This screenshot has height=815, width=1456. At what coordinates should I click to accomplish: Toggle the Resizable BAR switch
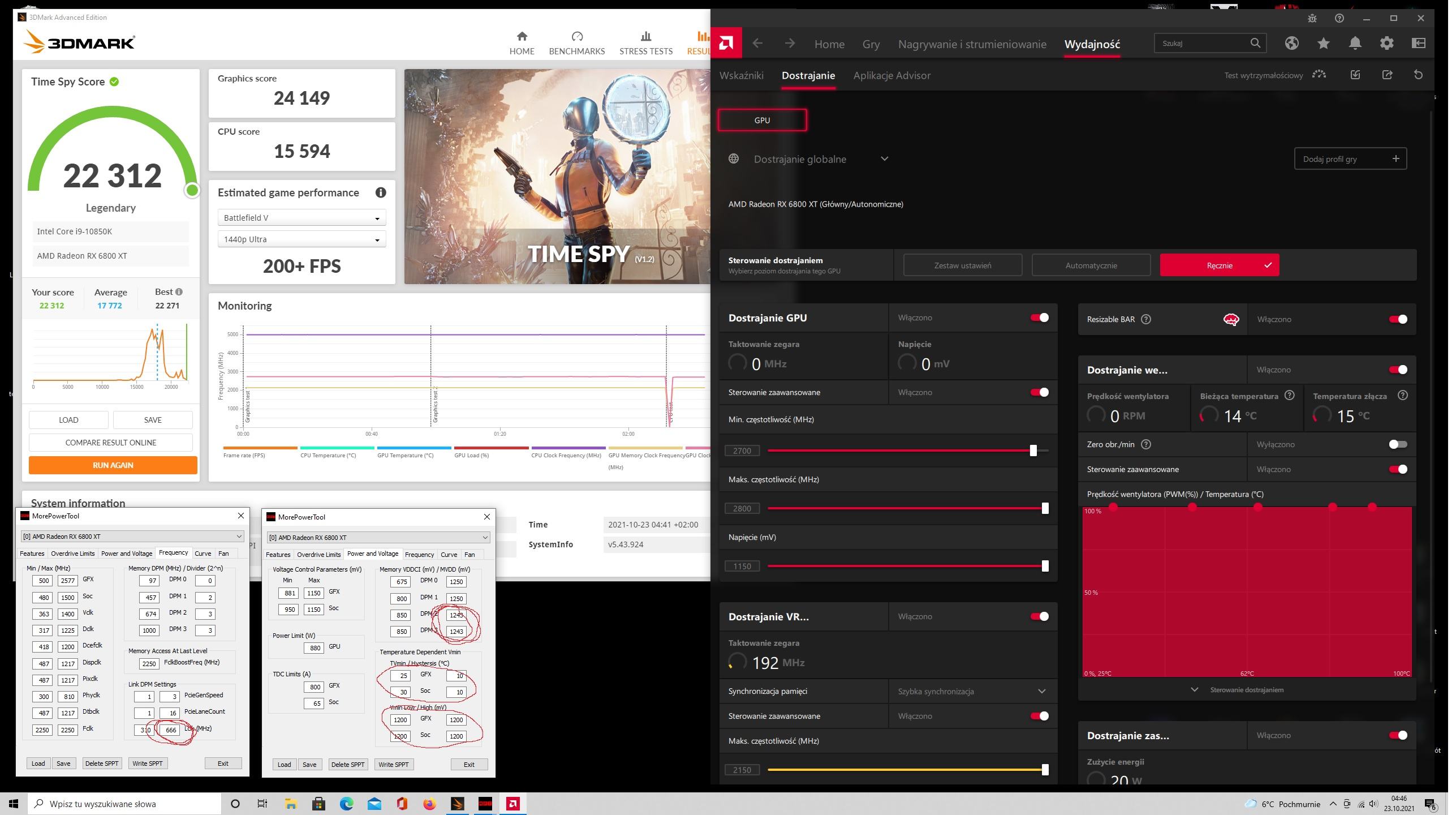coord(1398,319)
